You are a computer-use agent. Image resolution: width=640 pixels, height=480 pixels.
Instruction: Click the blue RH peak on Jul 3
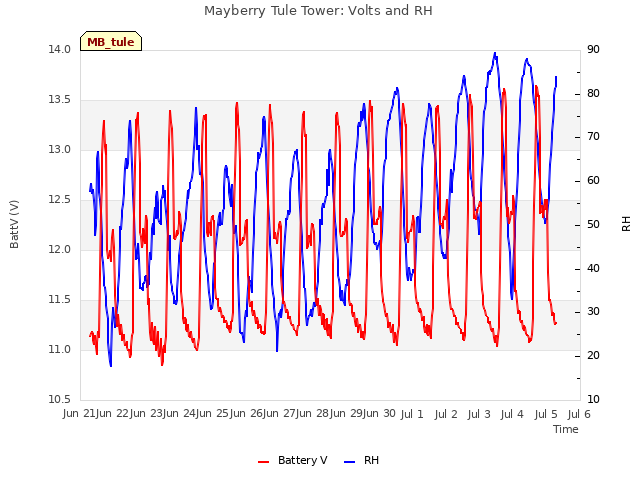[x=495, y=53]
